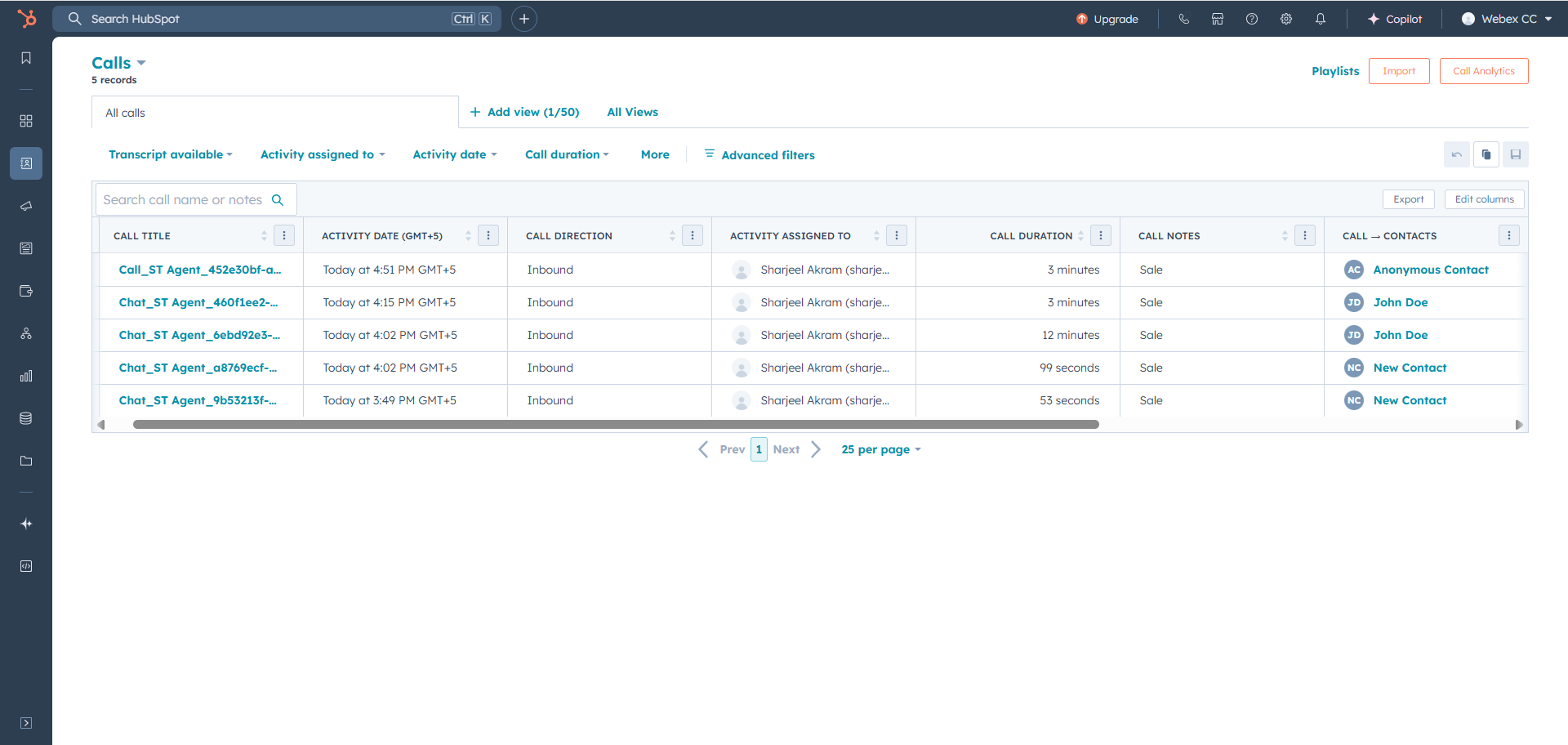Open the Anonymous Contact link
The width and height of the screenshot is (1568, 745).
tap(1430, 270)
